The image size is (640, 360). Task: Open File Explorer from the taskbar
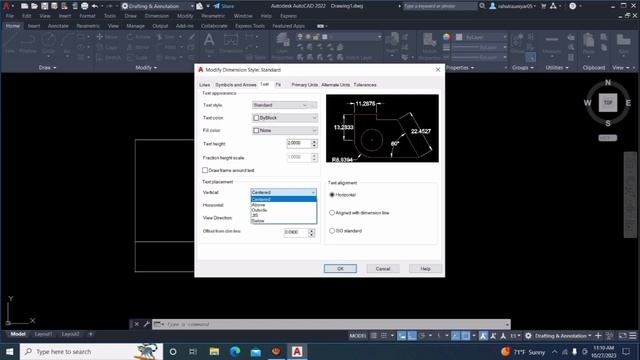click(x=214, y=351)
